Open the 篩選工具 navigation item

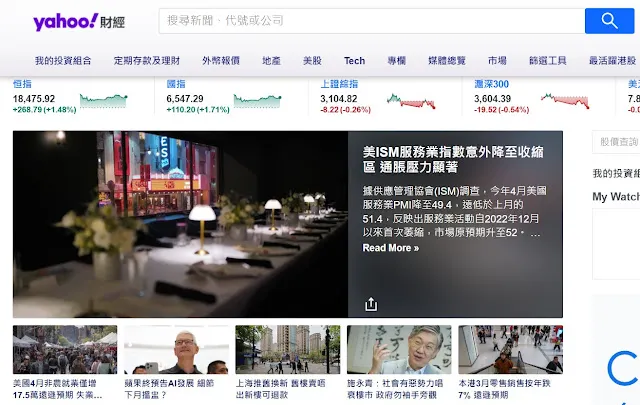(548, 61)
